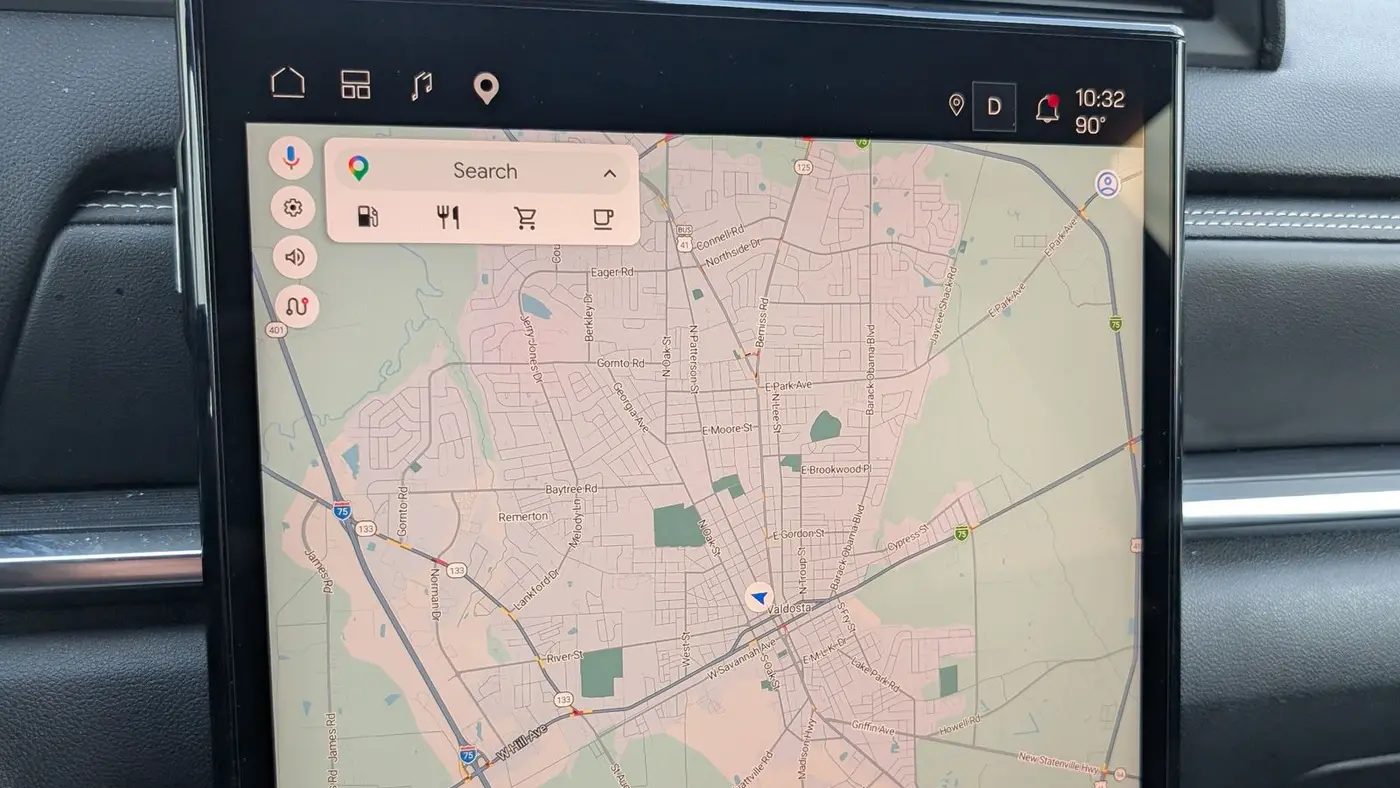Tap the blue current location arrow
Image resolution: width=1400 pixels, height=788 pixels.
pos(759,599)
